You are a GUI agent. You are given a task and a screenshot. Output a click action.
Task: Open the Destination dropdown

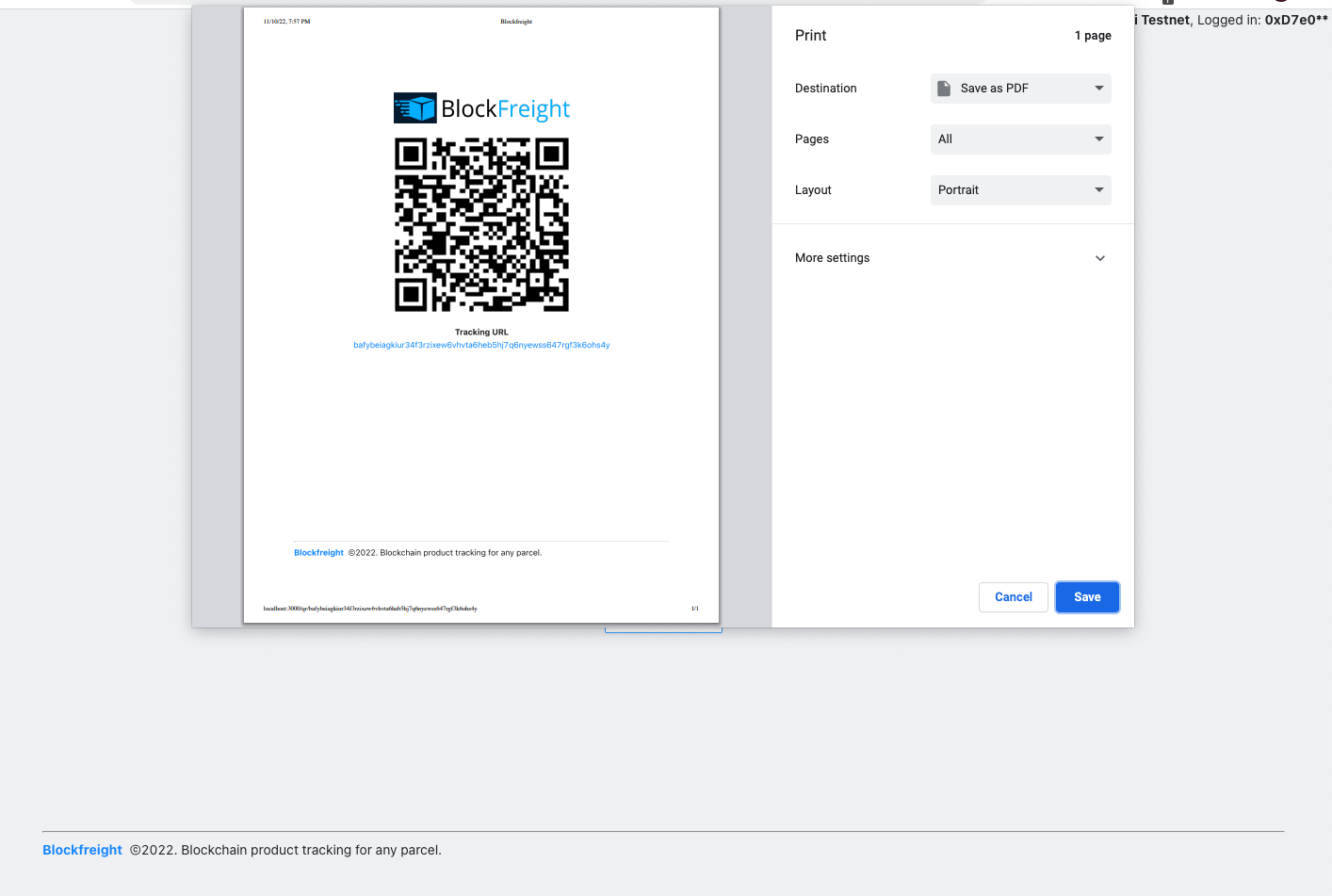click(x=1020, y=88)
